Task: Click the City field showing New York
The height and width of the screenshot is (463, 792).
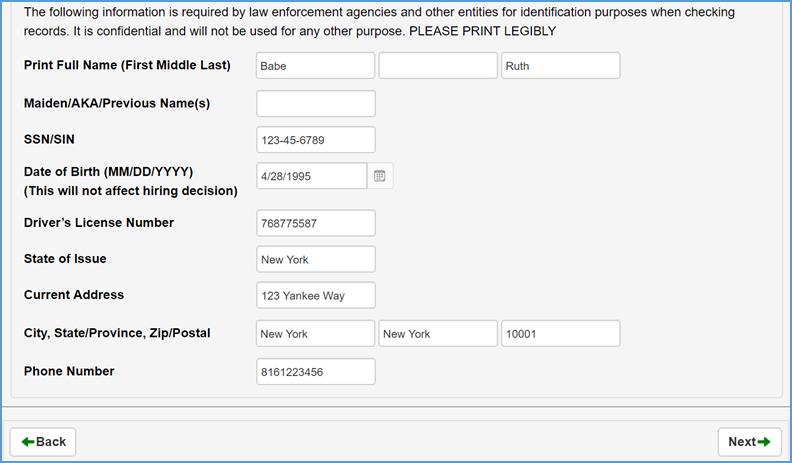Action: (x=315, y=333)
